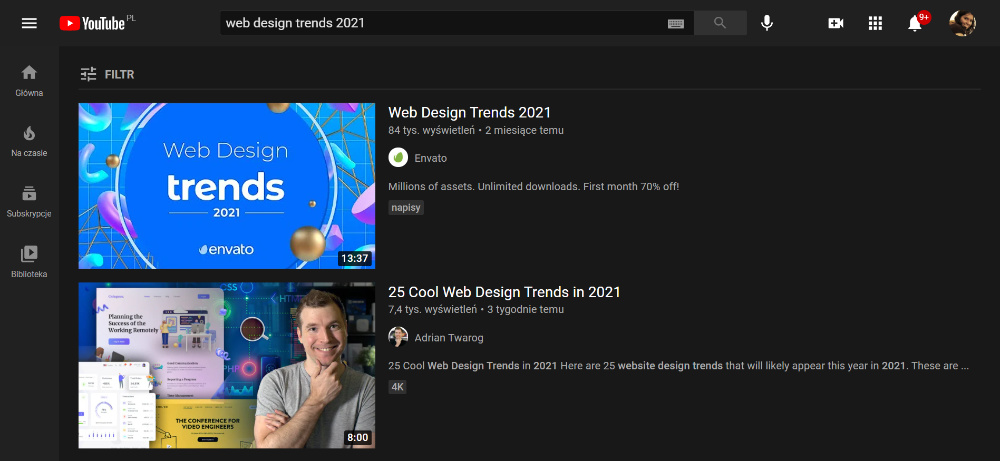Open the YouTube apps grid
Image resolution: width=1000 pixels, height=461 pixels.
(x=876, y=24)
